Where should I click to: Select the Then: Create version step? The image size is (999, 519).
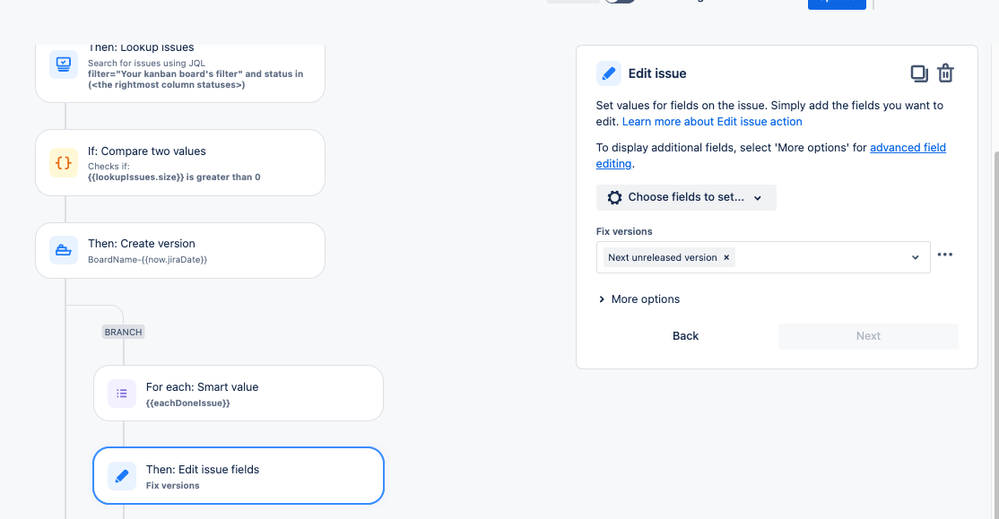pyautogui.click(x=180, y=250)
